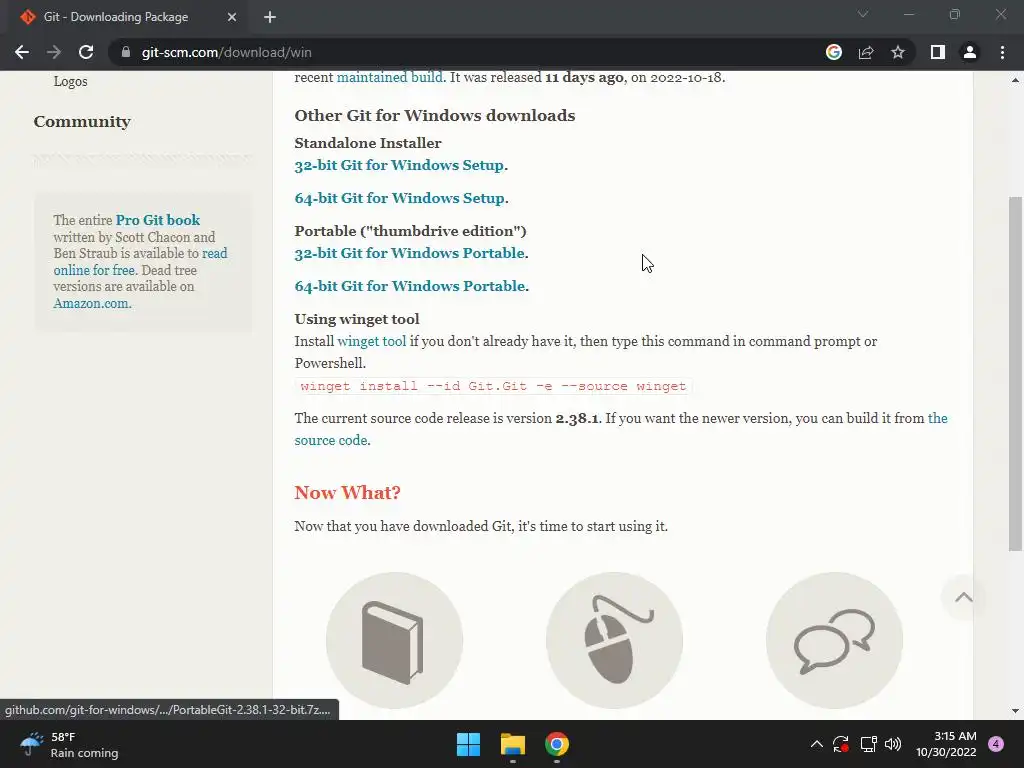The width and height of the screenshot is (1024, 768).
Task: Download 32-bit Git for Windows Setup
Action: tap(399, 165)
